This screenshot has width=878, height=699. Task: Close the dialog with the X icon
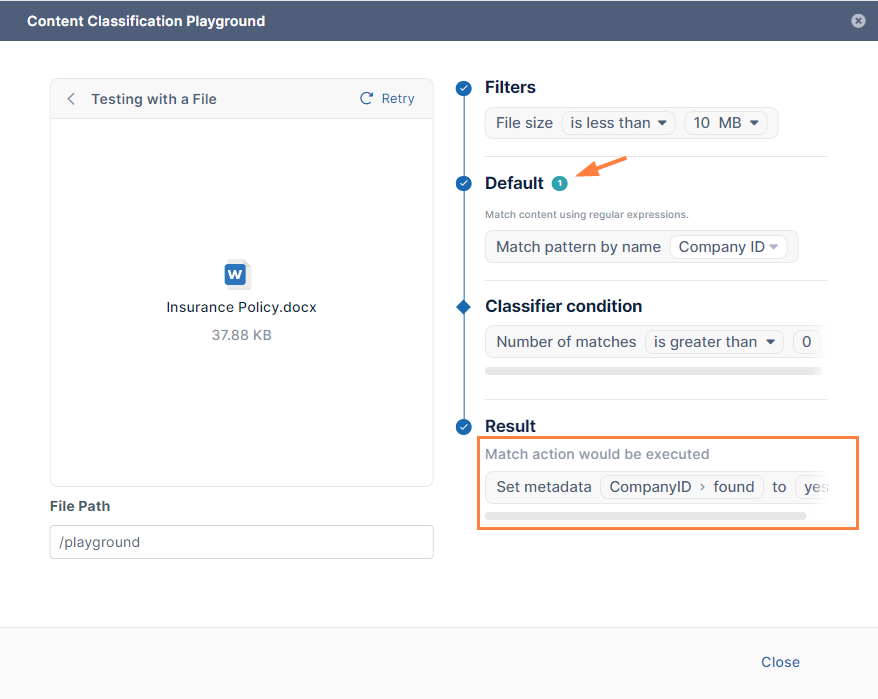point(858,20)
